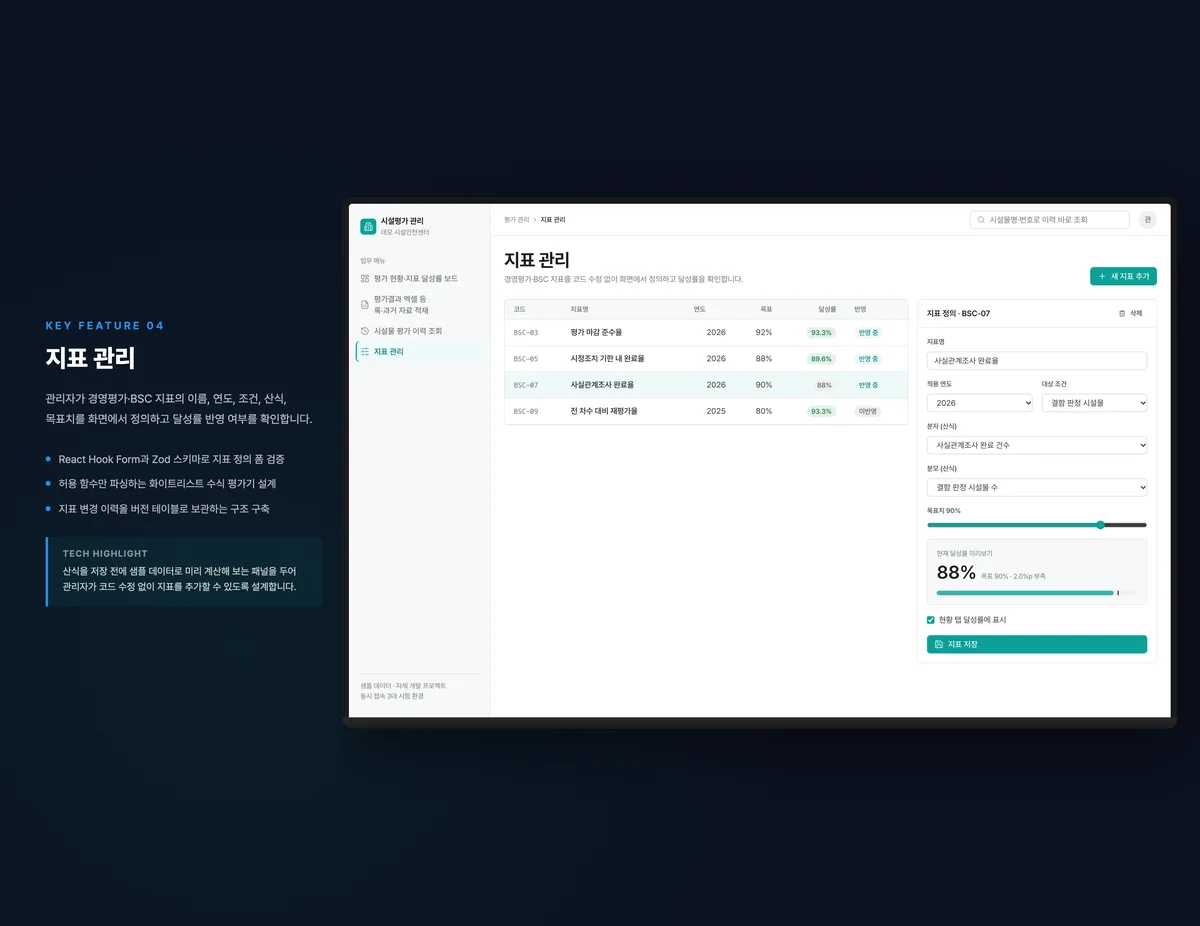Click the save disk icon on 지표 저장
The height and width of the screenshot is (926, 1200).
(x=939, y=645)
